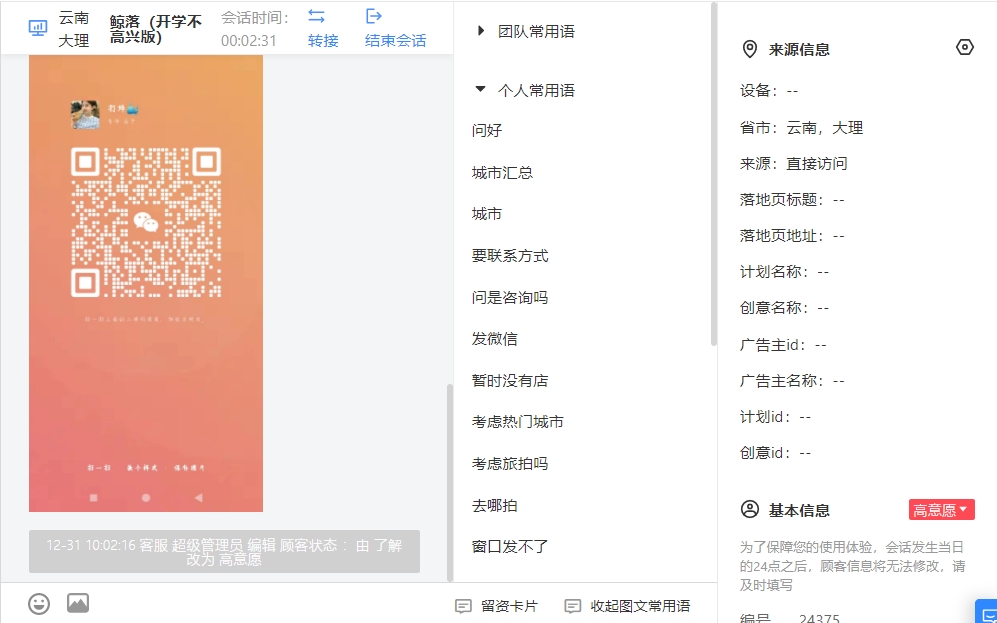Select the 考虑热门城市 quick phrase

518,422
